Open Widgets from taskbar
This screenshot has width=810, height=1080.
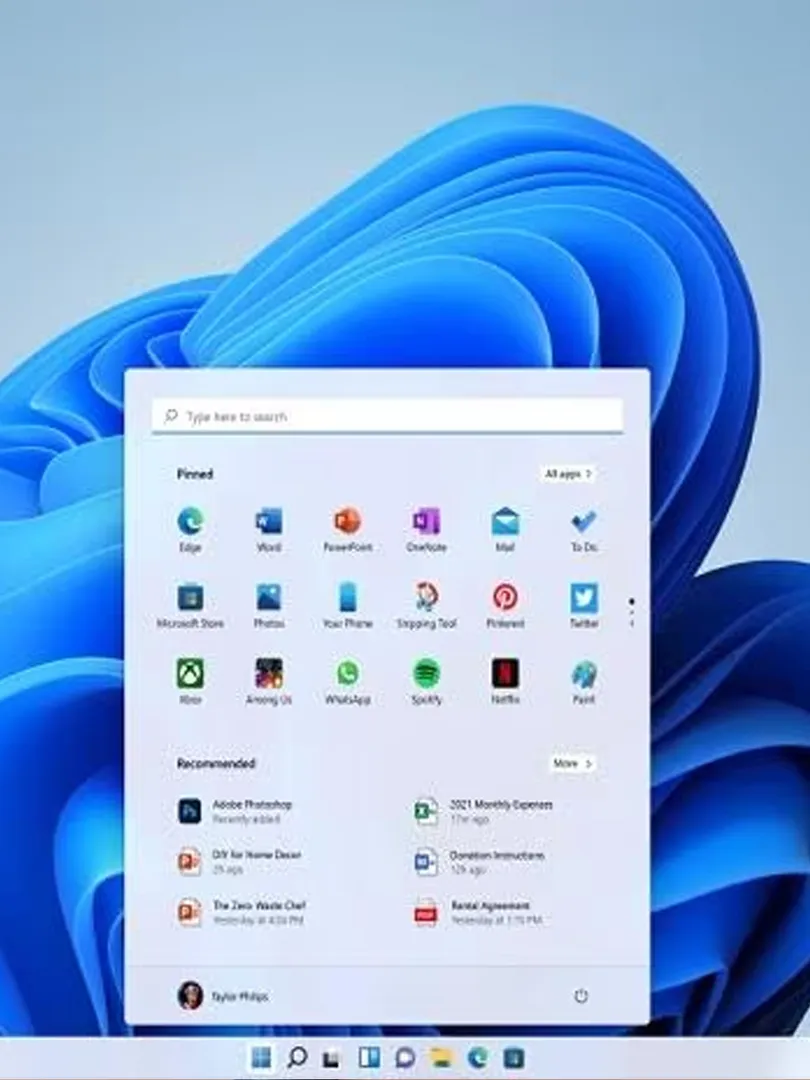coord(369,1057)
